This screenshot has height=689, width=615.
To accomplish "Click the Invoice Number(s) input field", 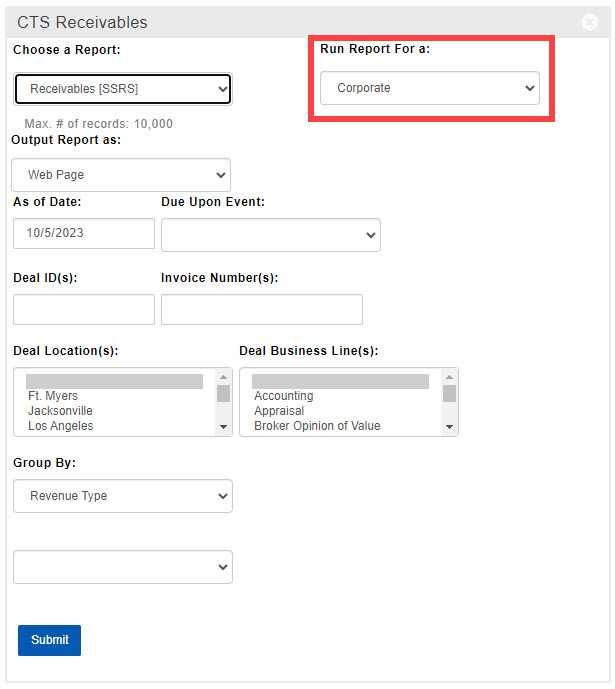I will (261, 309).
